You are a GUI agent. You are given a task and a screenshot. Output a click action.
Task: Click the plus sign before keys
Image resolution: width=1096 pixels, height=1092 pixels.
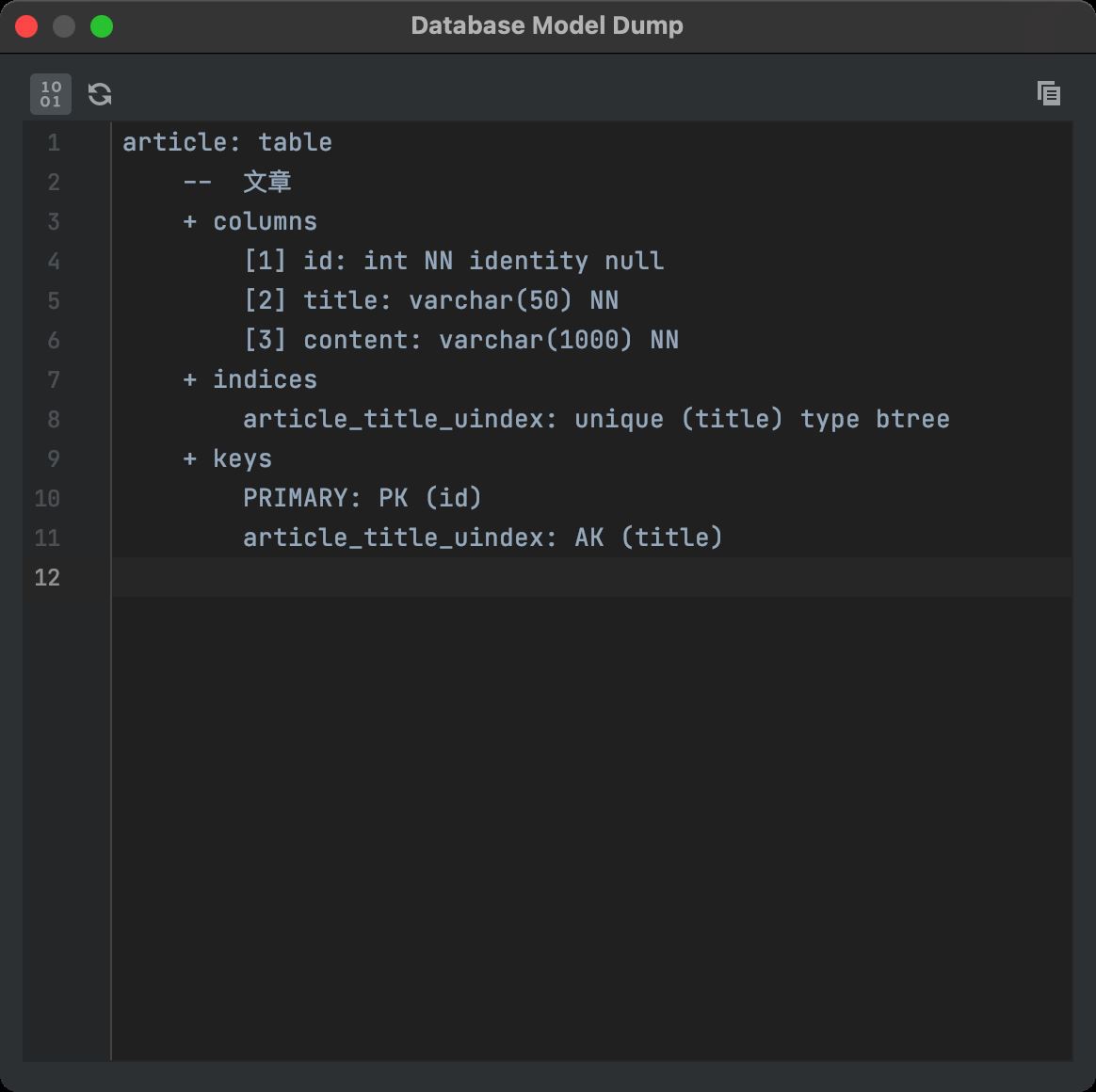190,459
